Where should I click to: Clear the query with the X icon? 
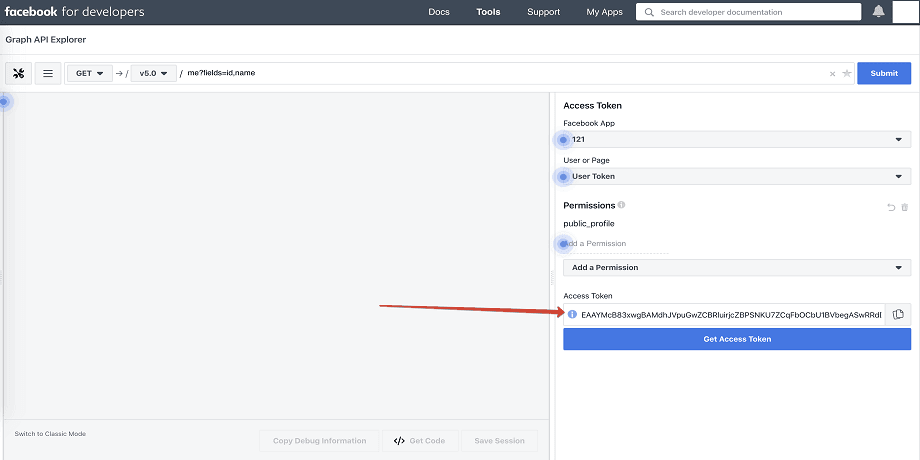pyautogui.click(x=832, y=74)
